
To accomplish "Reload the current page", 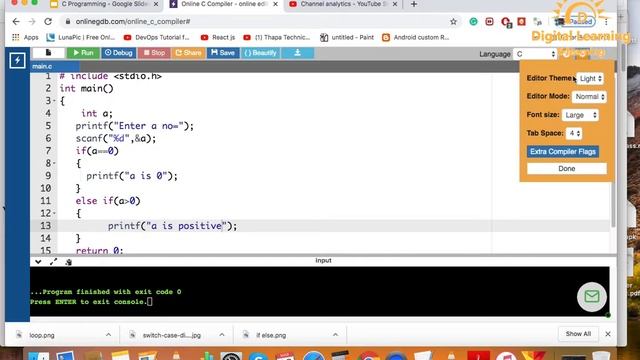I will click(48, 21).
